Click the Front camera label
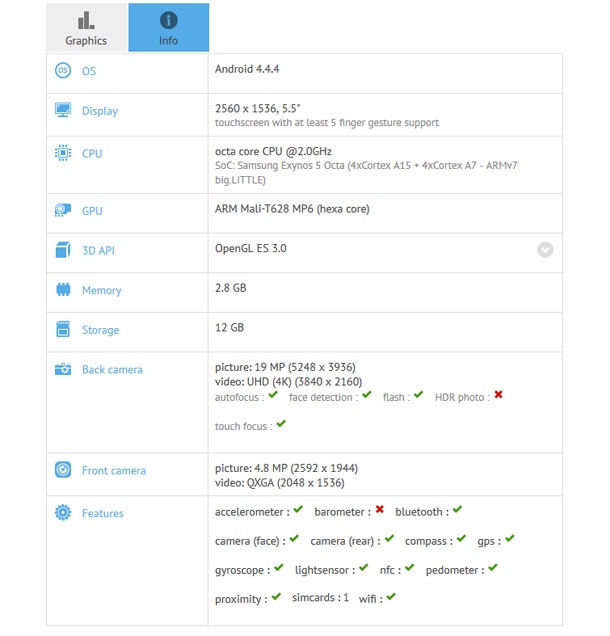This screenshot has height=636, width=610. coord(114,471)
